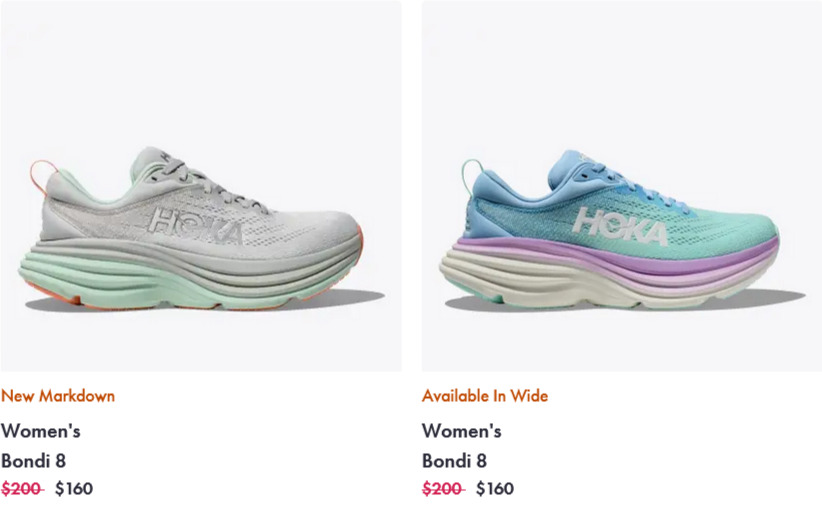822x513 pixels.
Task: Click the $160 sale price under New Markdown
Action: (x=74, y=488)
